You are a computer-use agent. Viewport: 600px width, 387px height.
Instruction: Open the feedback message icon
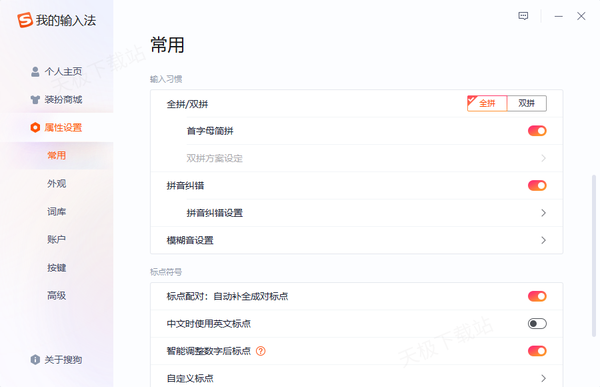[x=523, y=16]
